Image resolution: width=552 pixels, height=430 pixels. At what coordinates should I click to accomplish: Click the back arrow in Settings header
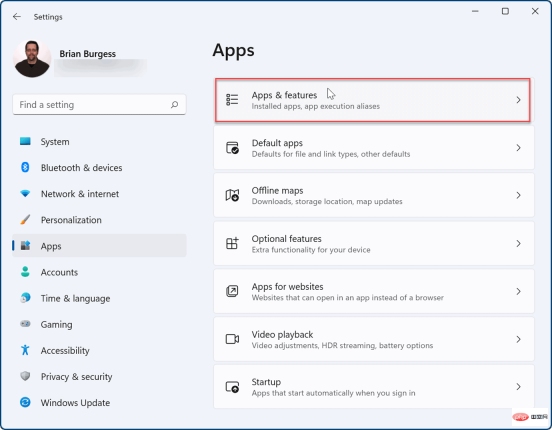click(17, 17)
